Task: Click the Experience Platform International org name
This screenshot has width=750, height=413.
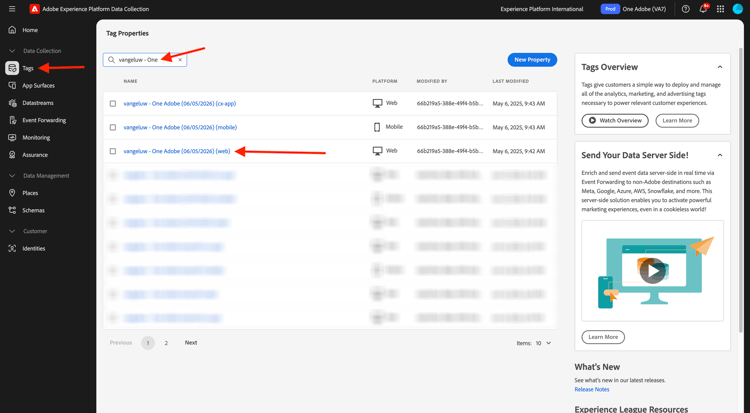Action: 541,9
